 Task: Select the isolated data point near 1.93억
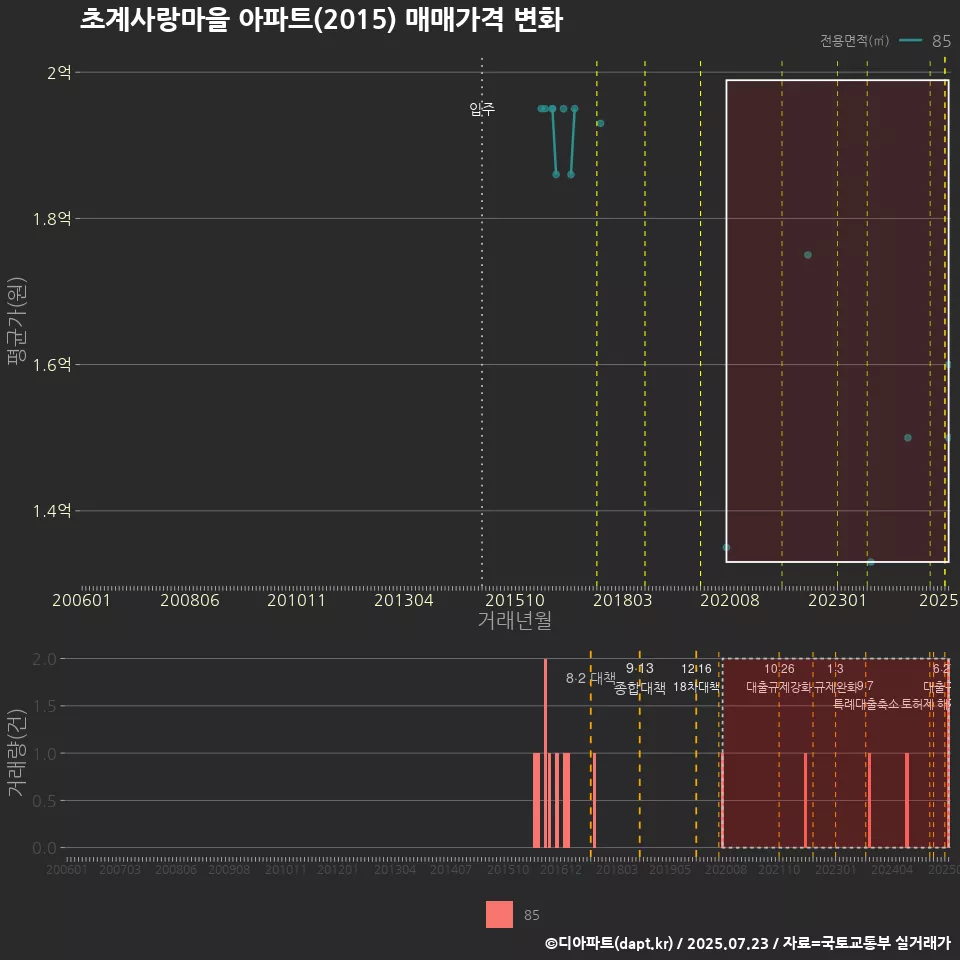tap(601, 124)
